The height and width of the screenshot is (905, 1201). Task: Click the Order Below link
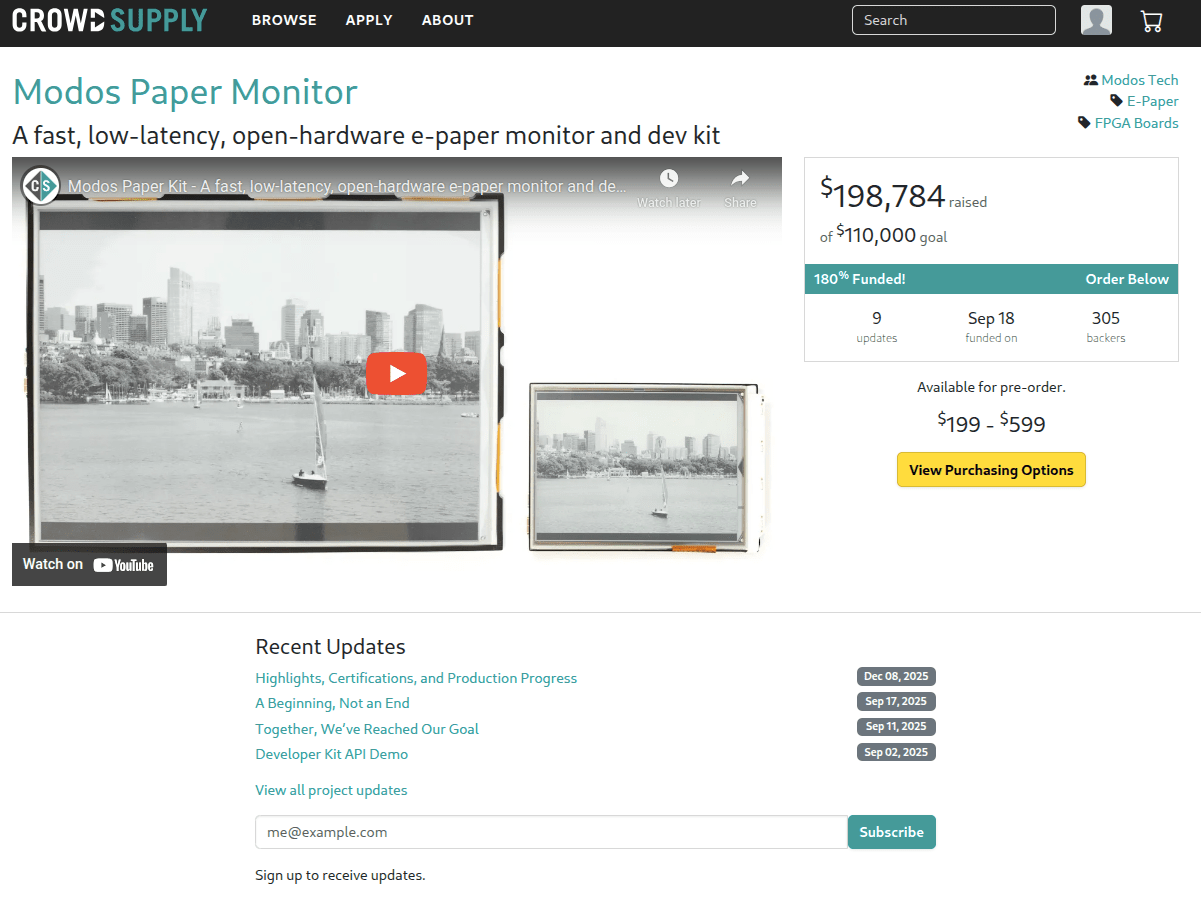click(x=1127, y=279)
